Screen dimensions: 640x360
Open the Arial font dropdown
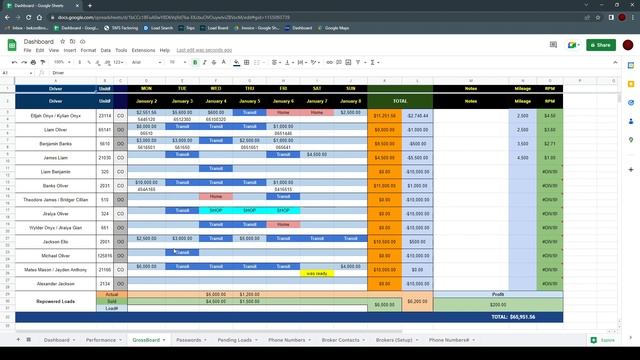tap(147, 62)
